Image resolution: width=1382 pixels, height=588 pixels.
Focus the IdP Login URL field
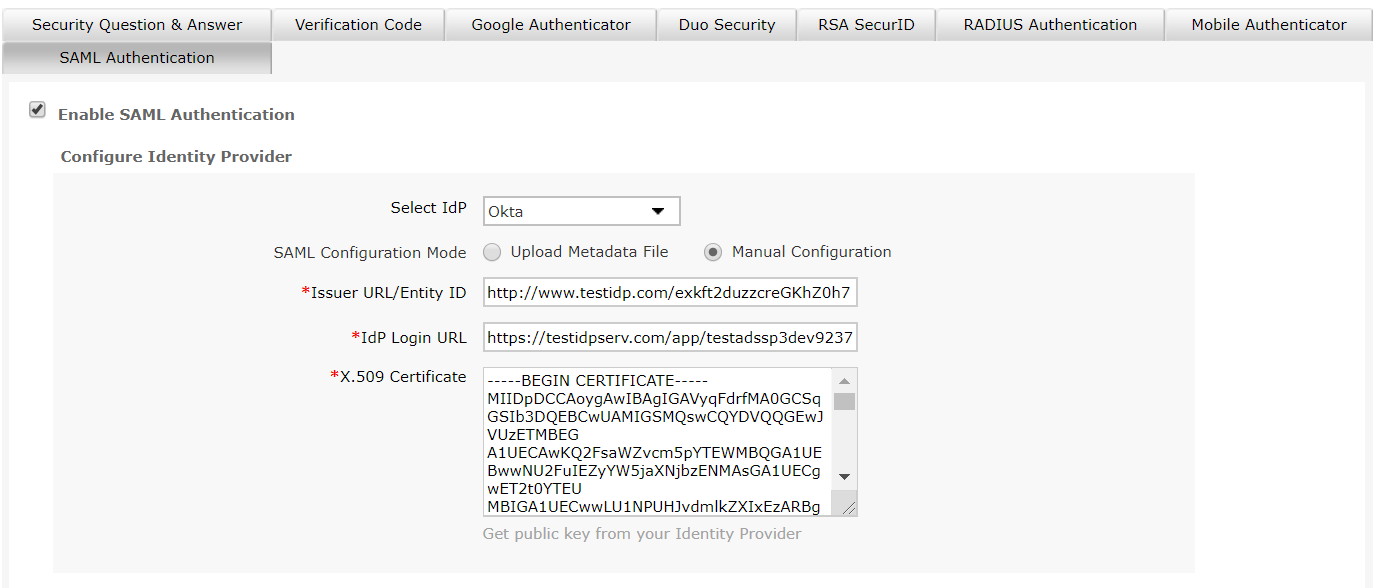(669, 338)
